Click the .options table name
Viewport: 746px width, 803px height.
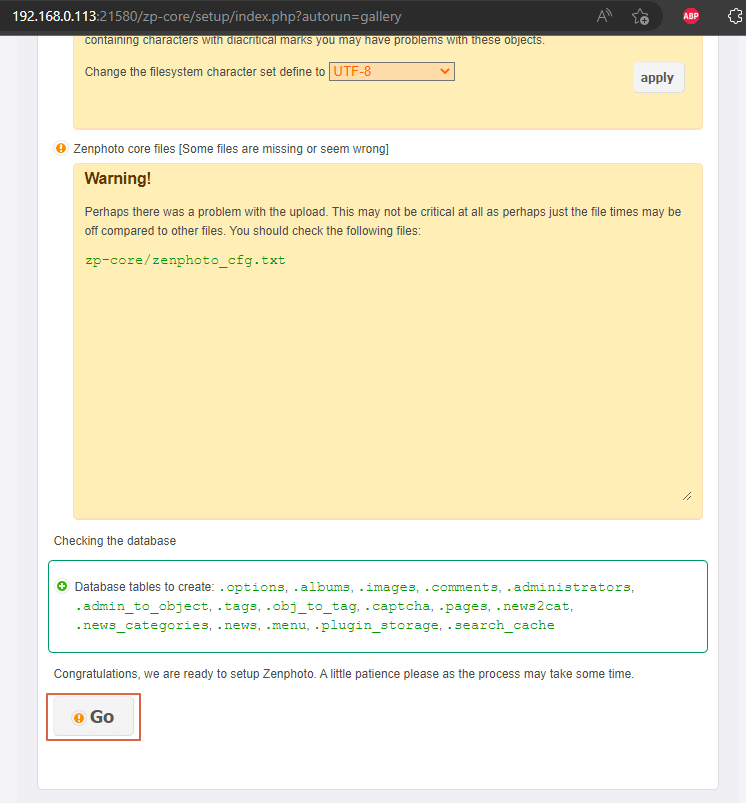pyautogui.click(x=252, y=587)
